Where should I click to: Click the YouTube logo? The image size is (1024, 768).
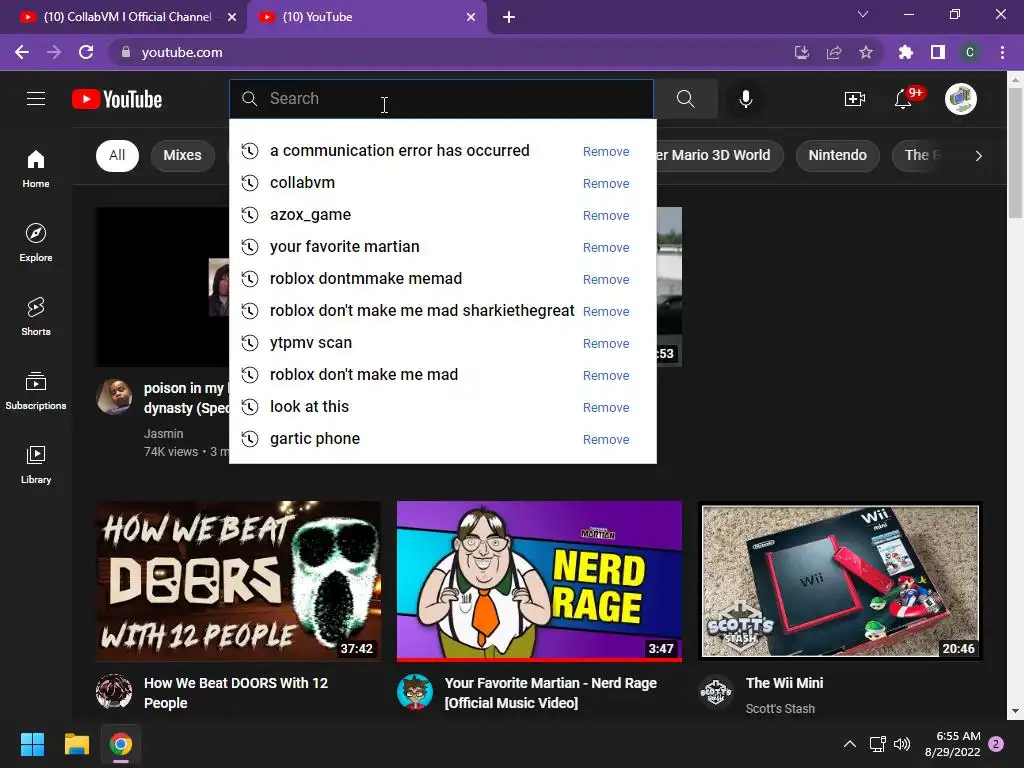(117, 99)
